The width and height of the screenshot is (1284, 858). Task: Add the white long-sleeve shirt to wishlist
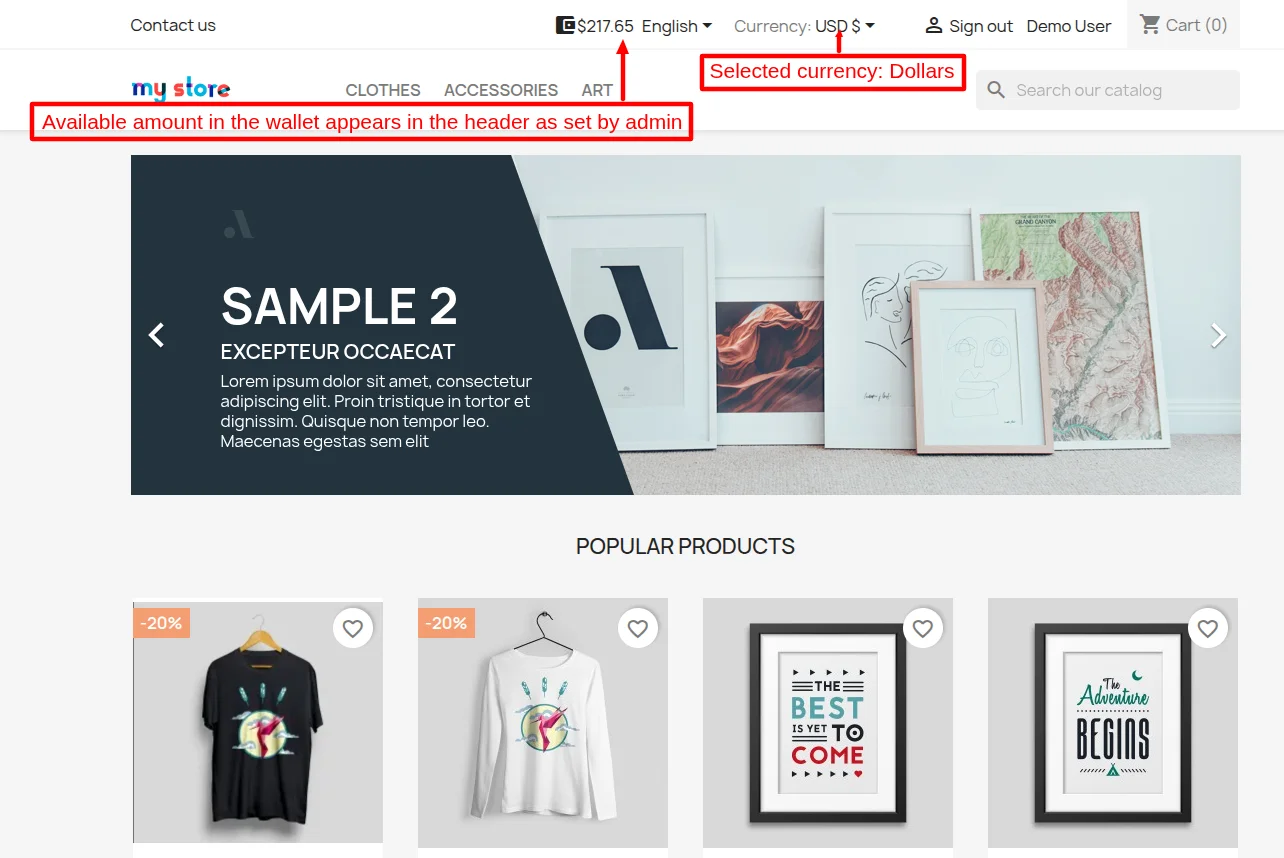(638, 628)
